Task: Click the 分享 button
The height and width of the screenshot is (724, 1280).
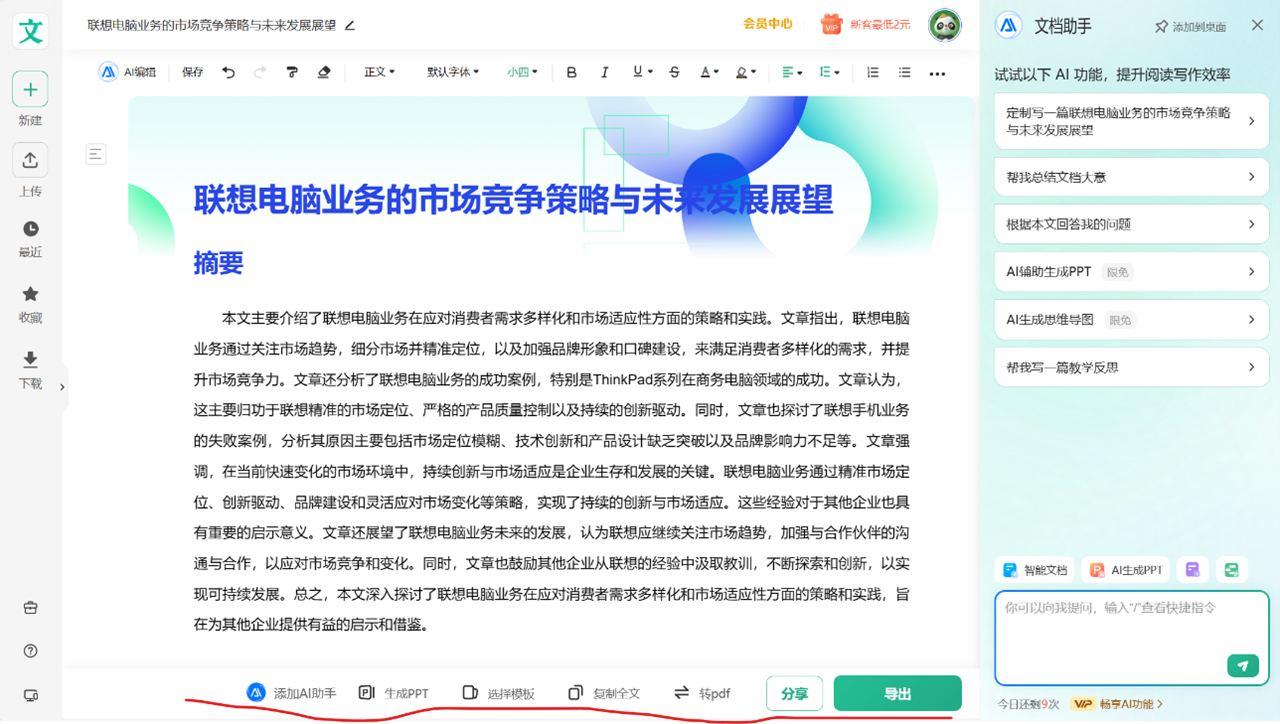Action: (794, 693)
